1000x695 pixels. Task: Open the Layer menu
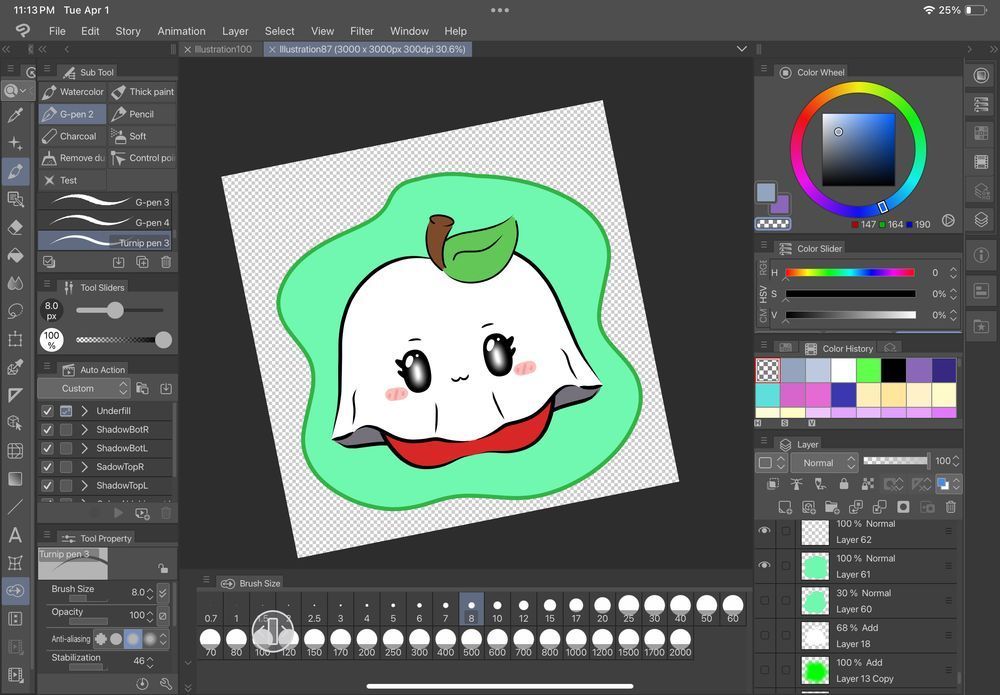pos(235,31)
